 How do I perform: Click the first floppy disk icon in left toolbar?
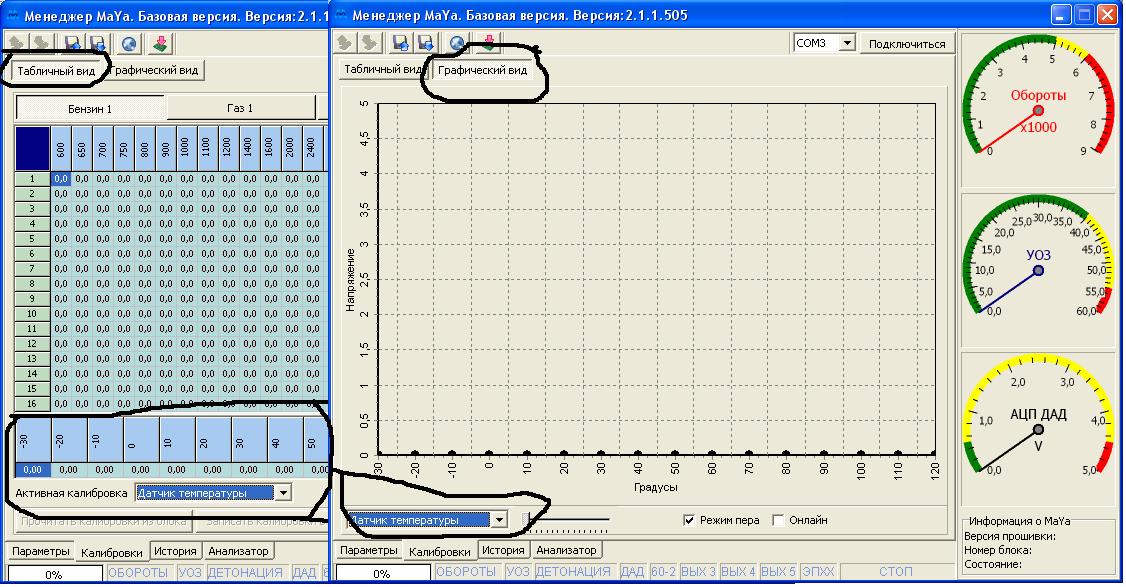(x=73, y=44)
